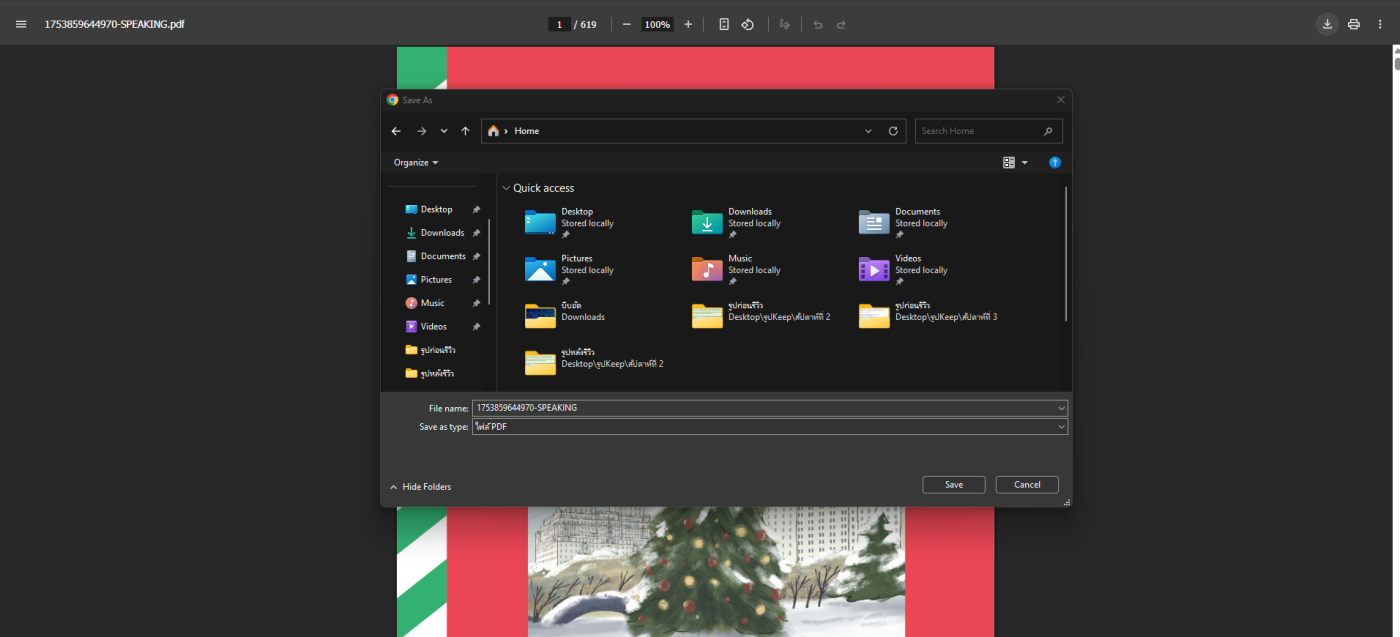Click the print icon in PDF toolbar
Viewport: 1400px width, 637px height.
1353,24
